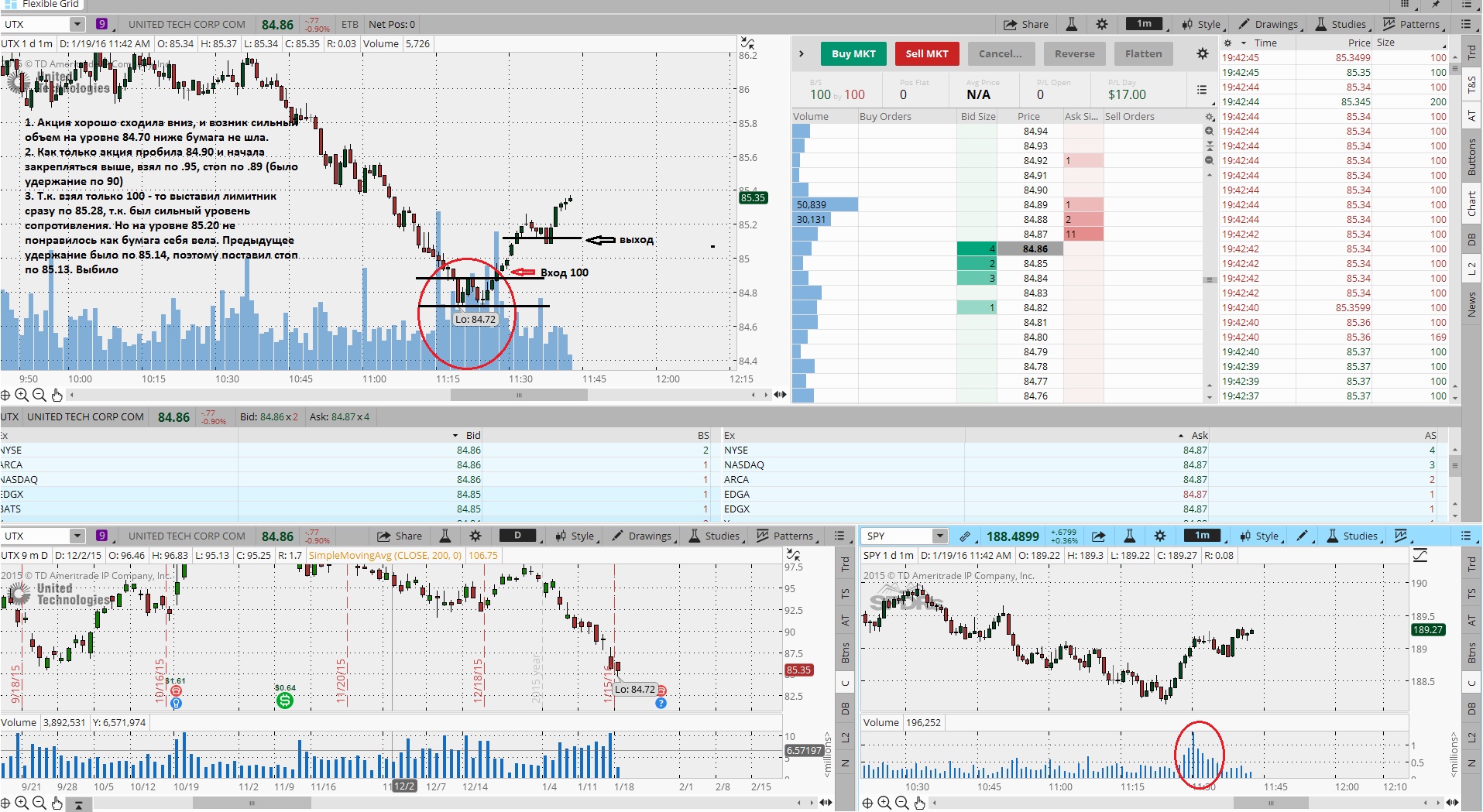Image resolution: width=1483 pixels, height=812 pixels.
Task: Click price axis scale icon on top UTX chart
Action: coord(747,43)
